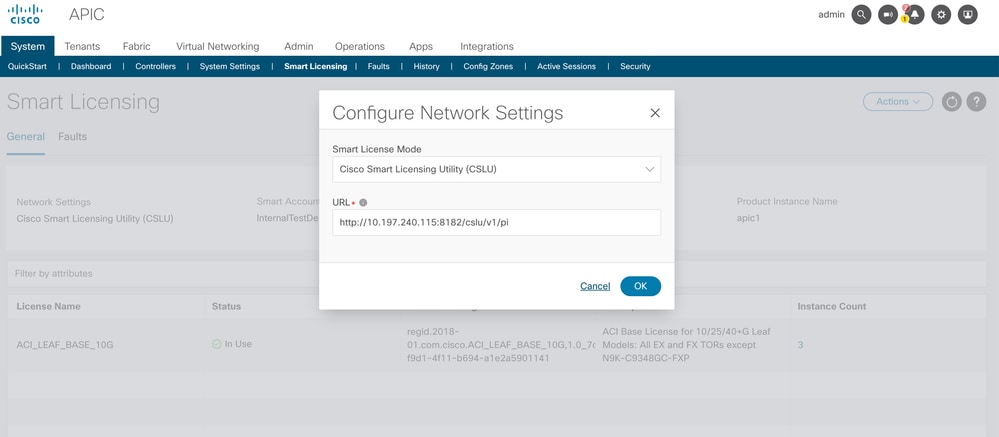The width and height of the screenshot is (999, 437).
Task: Click Instance Count column header
Action: pos(831,306)
